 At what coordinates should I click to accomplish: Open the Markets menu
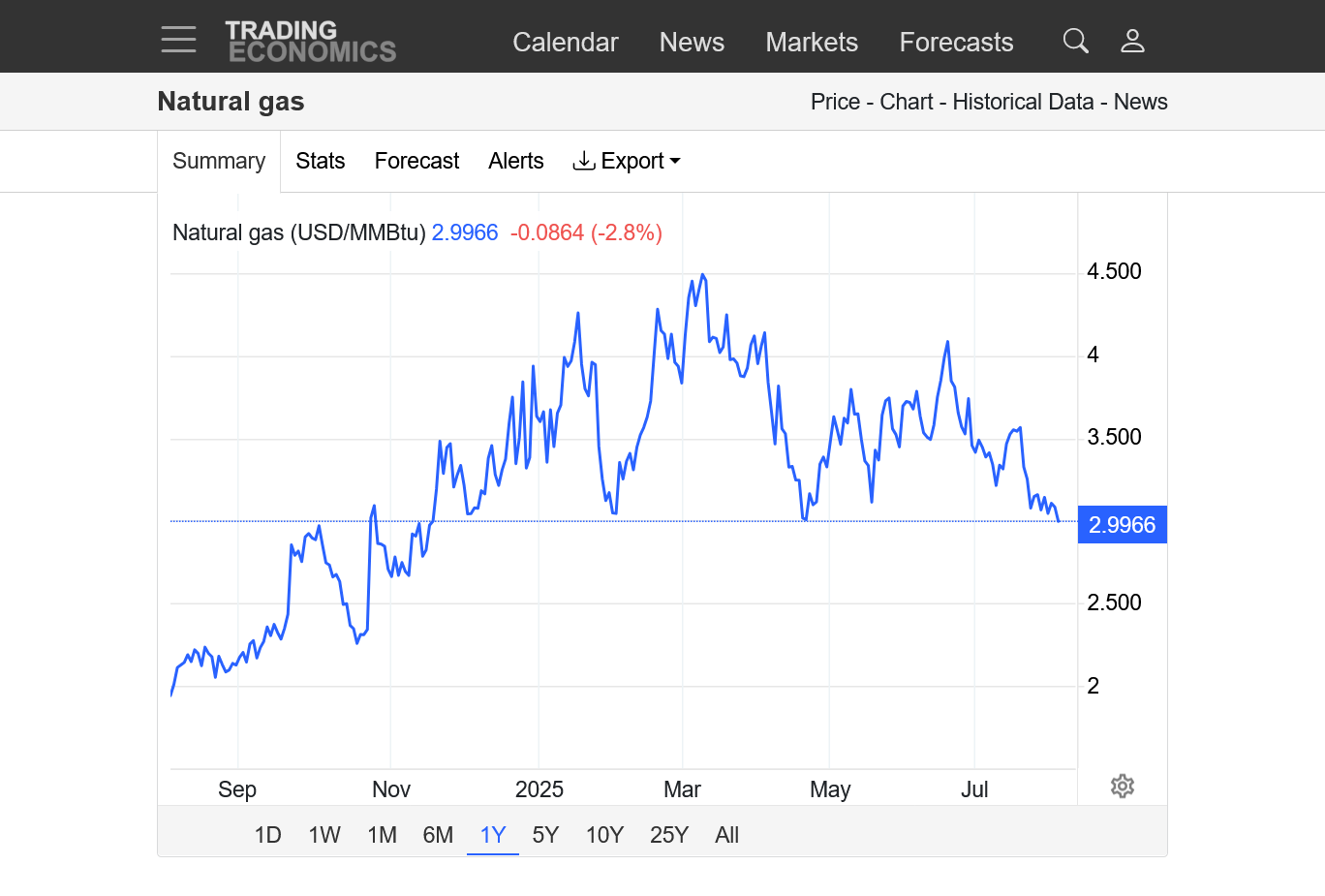point(812,42)
